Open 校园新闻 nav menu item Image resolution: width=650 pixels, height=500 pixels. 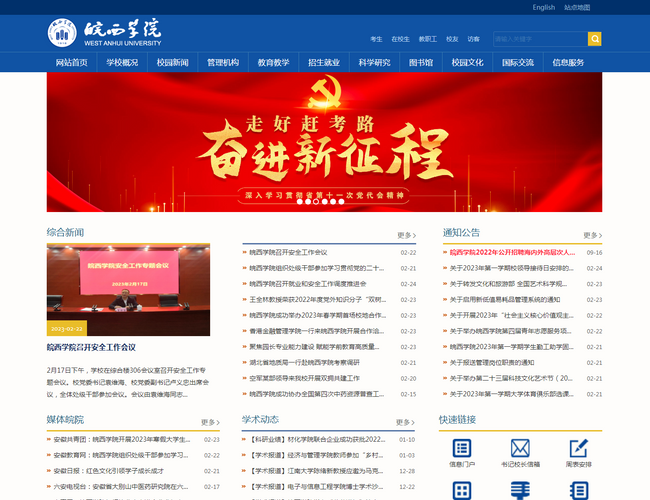click(x=172, y=63)
